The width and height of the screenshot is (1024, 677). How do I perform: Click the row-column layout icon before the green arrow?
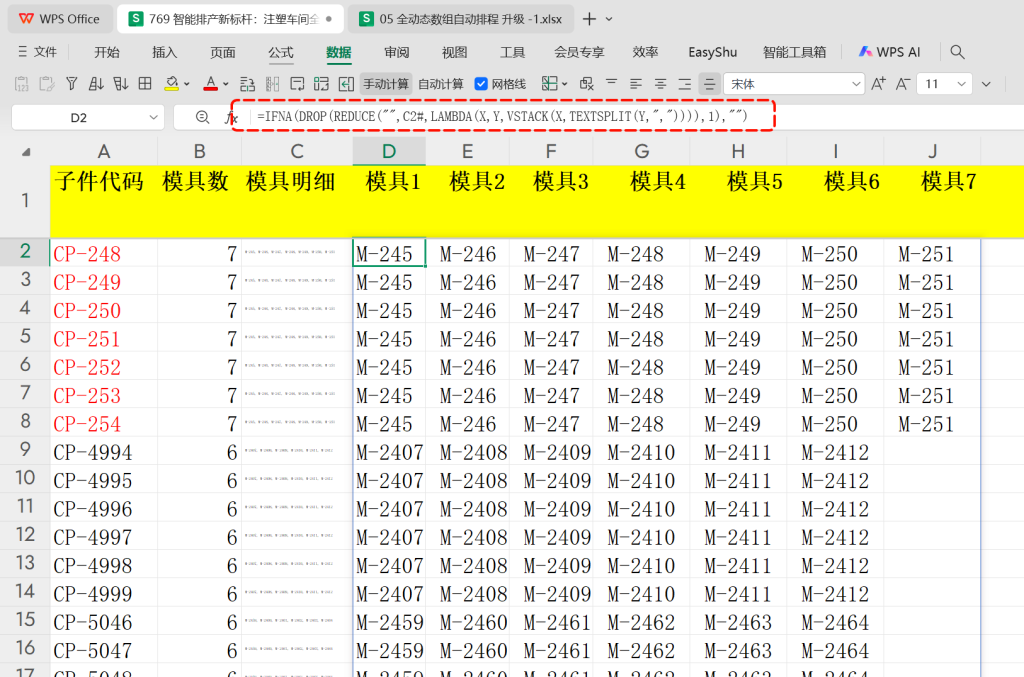[321, 84]
